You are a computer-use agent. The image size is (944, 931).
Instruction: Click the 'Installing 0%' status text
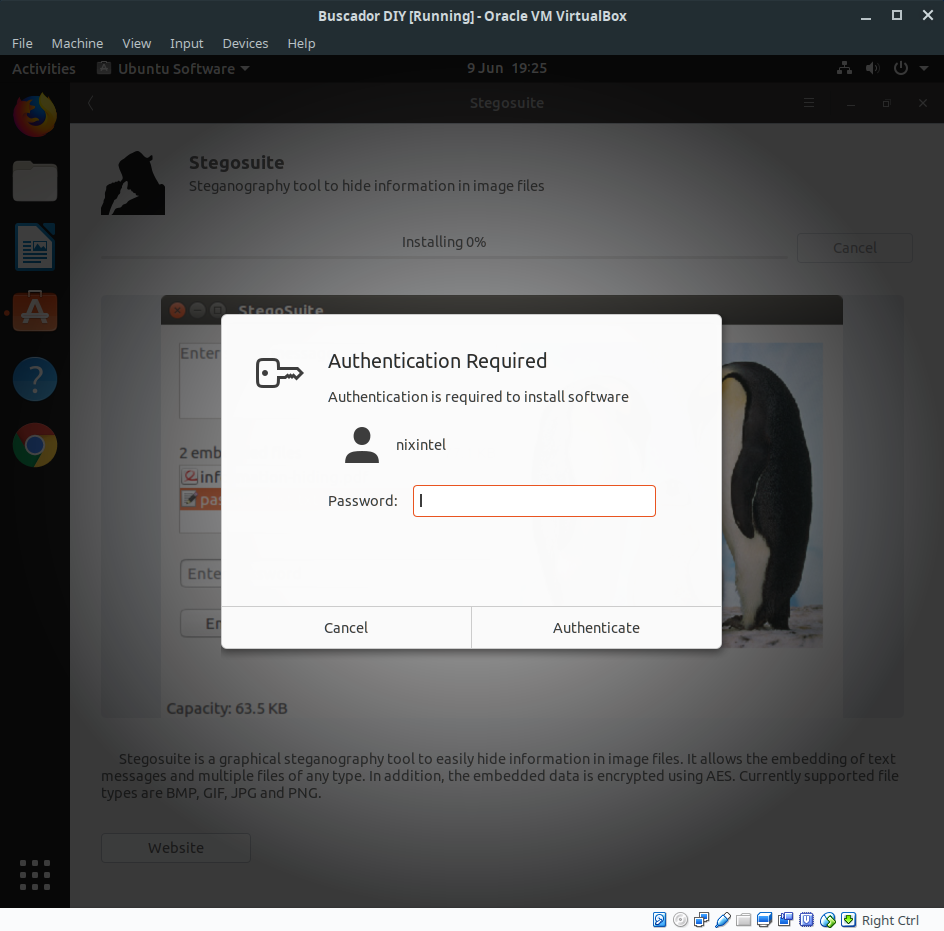tap(444, 242)
